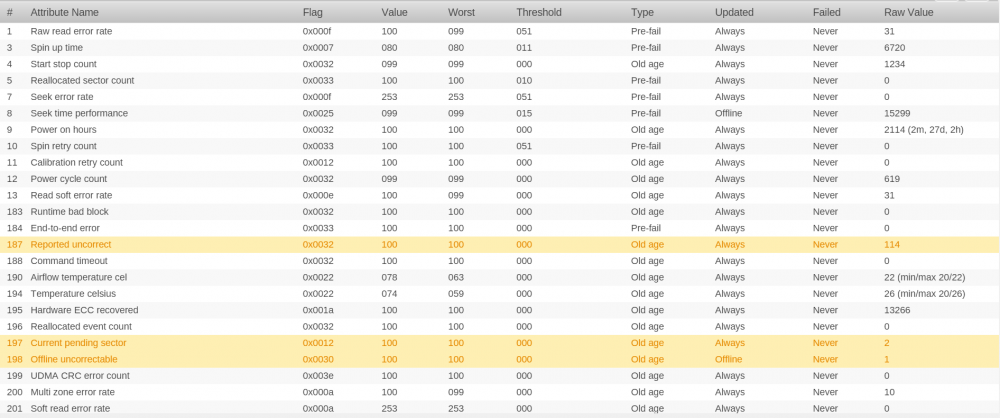The image size is (1000, 418).
Task: Click raw value 10 of Multi zone error rate
Action: [x=889, y=392]
